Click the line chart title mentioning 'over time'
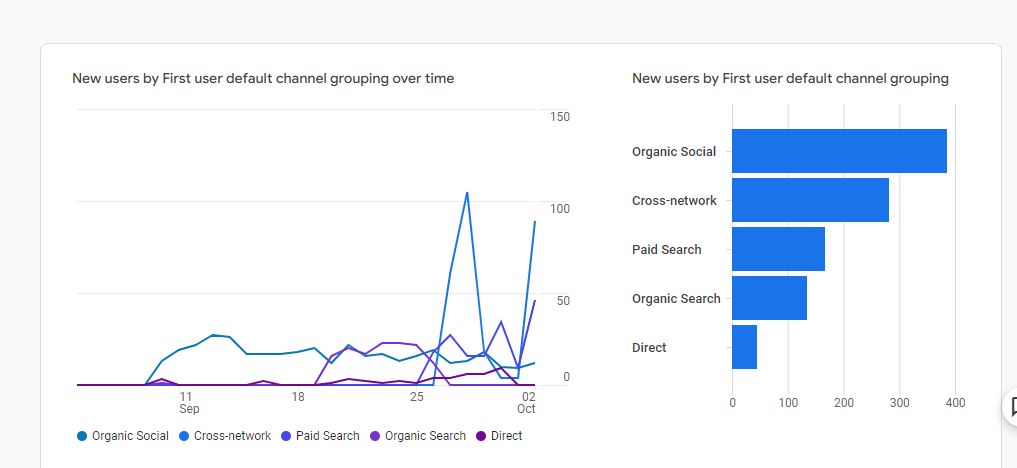1017x468 pixels. point(263,78)
